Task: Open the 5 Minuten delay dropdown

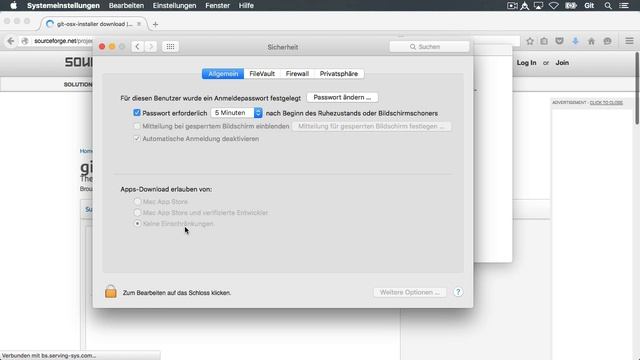Action: [237, 113]
